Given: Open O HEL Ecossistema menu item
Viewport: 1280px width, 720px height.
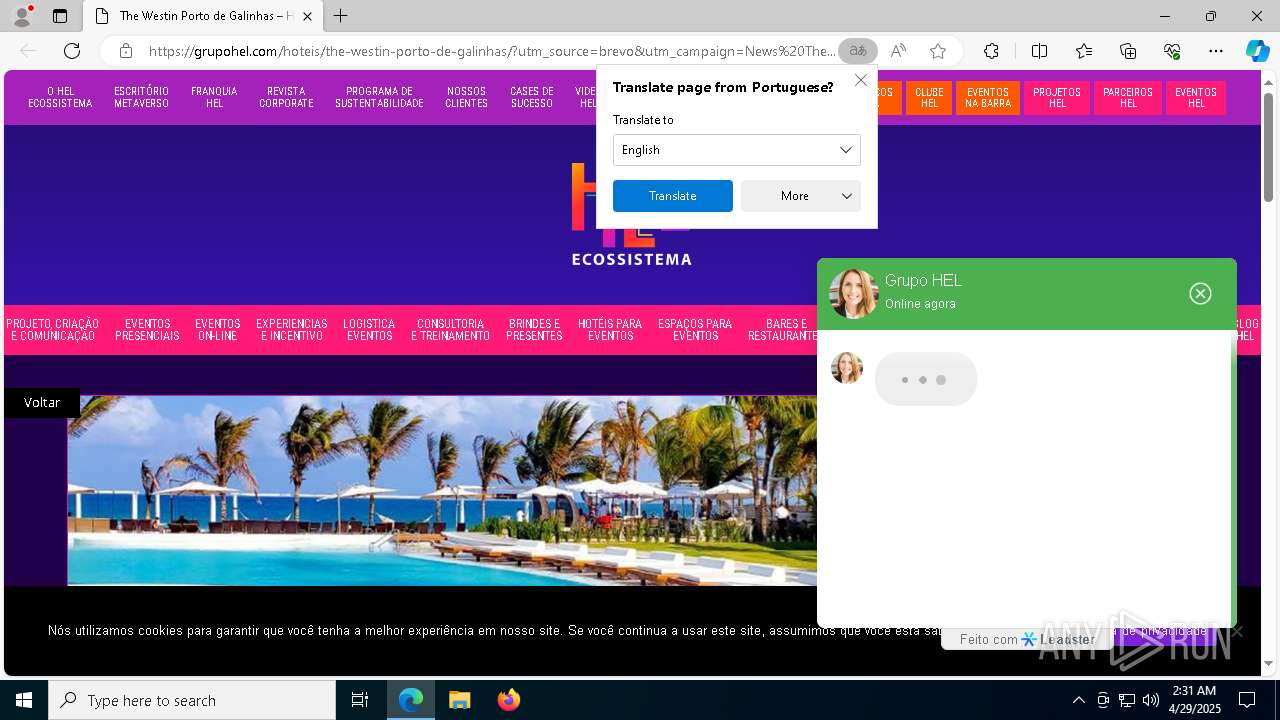Looking at the screenshot, I should coord(60,98).
